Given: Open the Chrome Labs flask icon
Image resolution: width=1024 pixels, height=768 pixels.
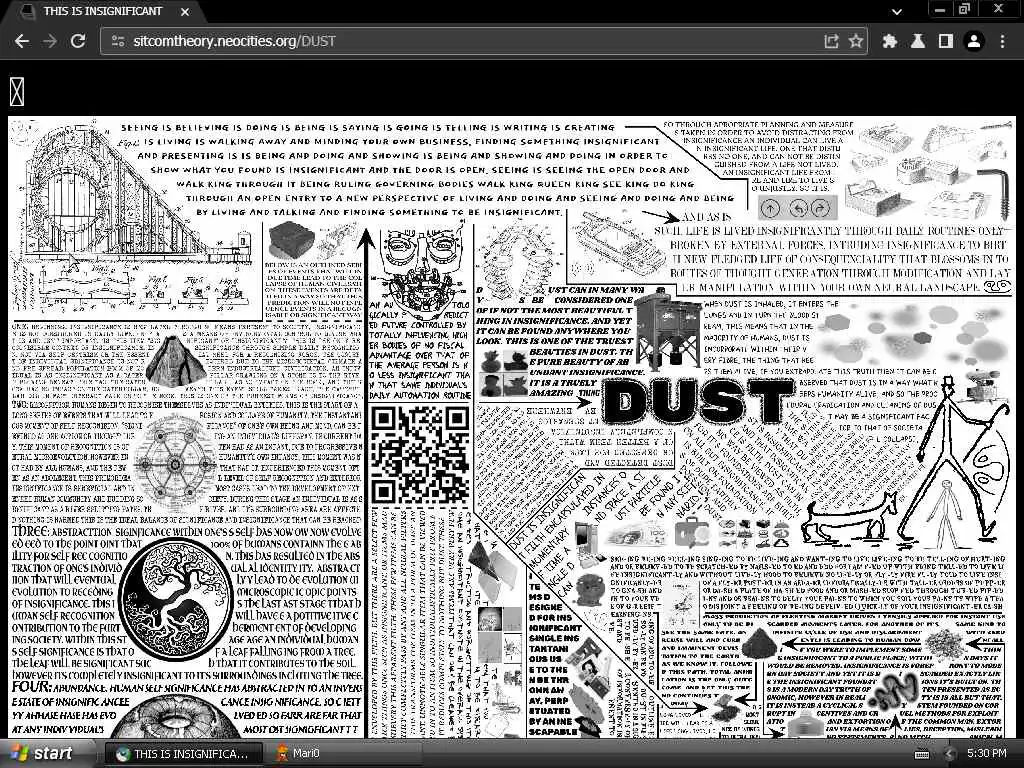Looking at the screenshot, I should (918, 41).
